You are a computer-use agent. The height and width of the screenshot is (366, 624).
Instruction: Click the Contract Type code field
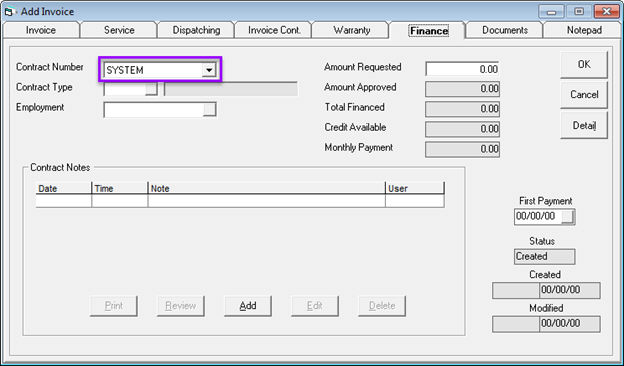click(125, 89)
